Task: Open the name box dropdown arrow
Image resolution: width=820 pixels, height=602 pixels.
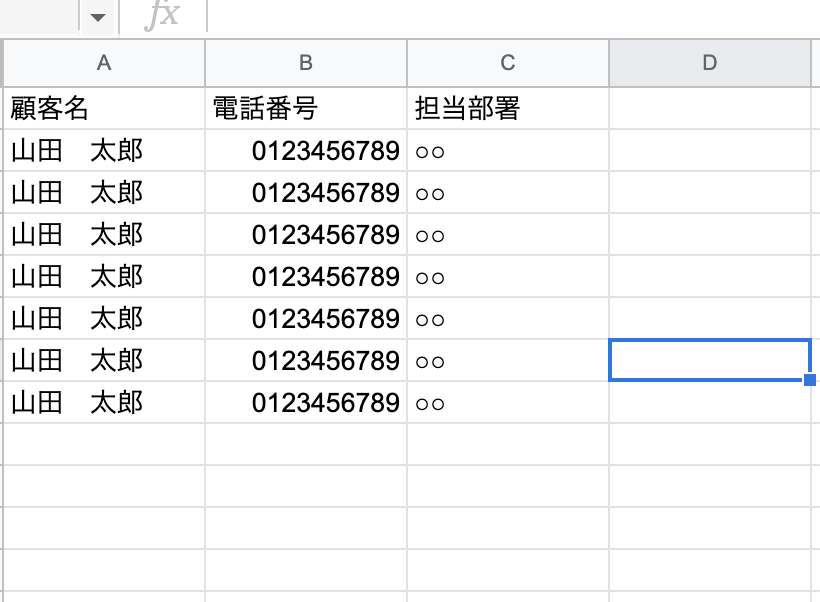Action: click(x=97, y=15)
